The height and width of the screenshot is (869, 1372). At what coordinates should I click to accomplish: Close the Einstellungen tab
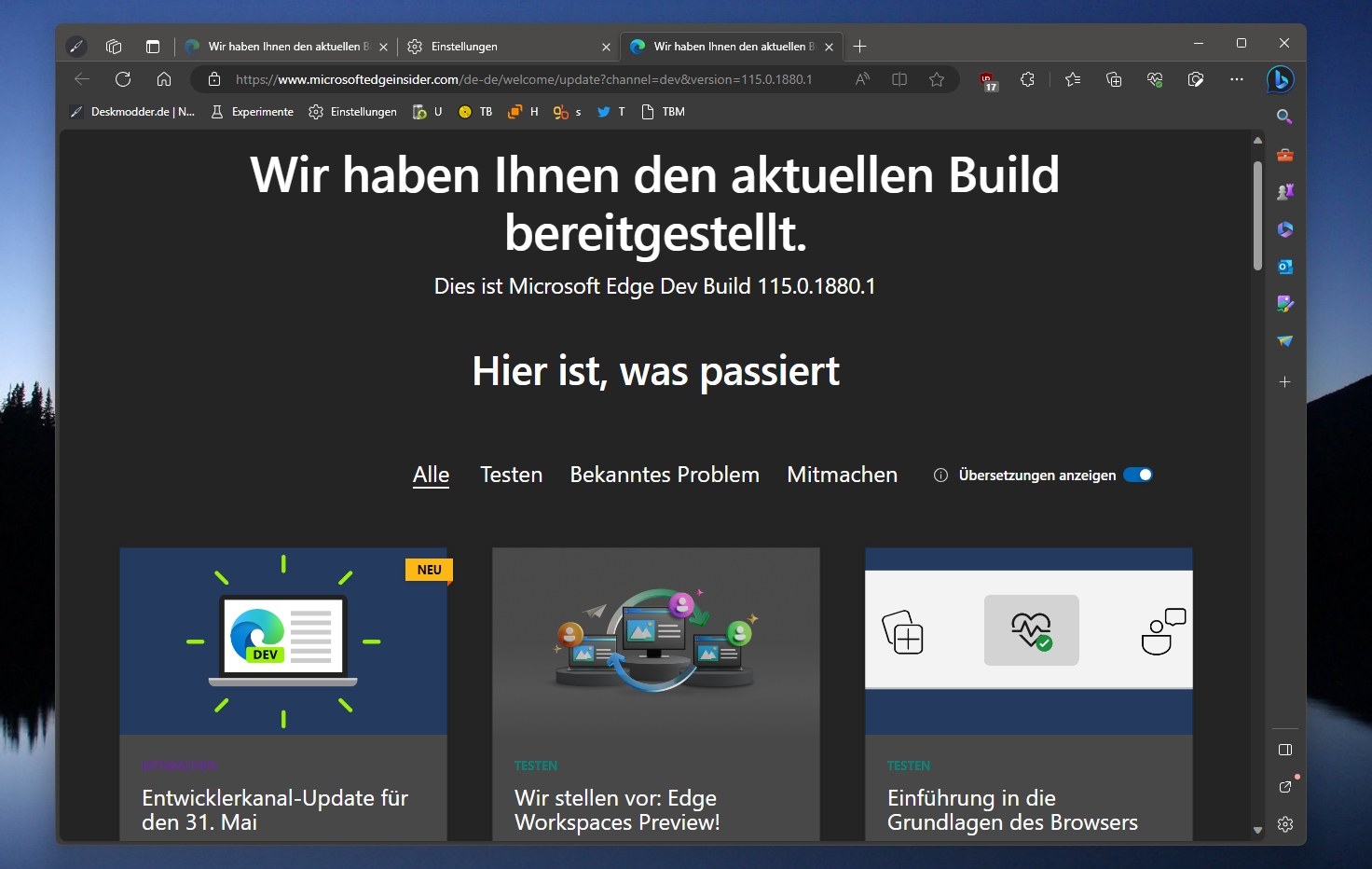606,47
